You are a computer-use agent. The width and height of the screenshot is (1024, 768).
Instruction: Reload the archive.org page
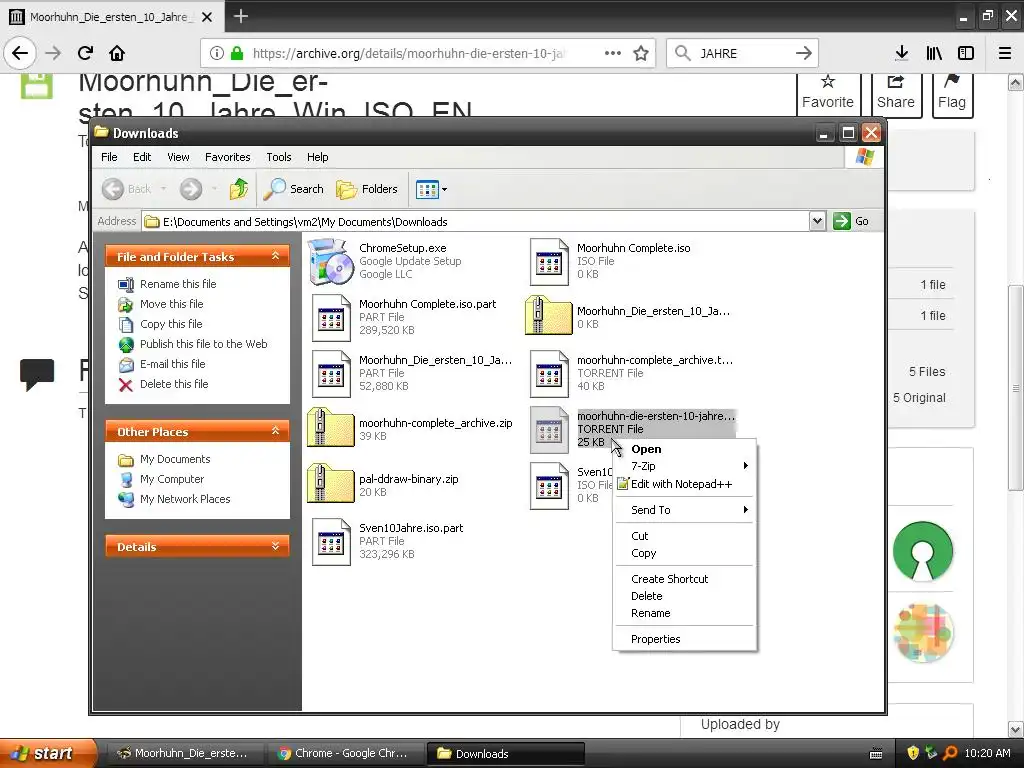coord(85,53)
